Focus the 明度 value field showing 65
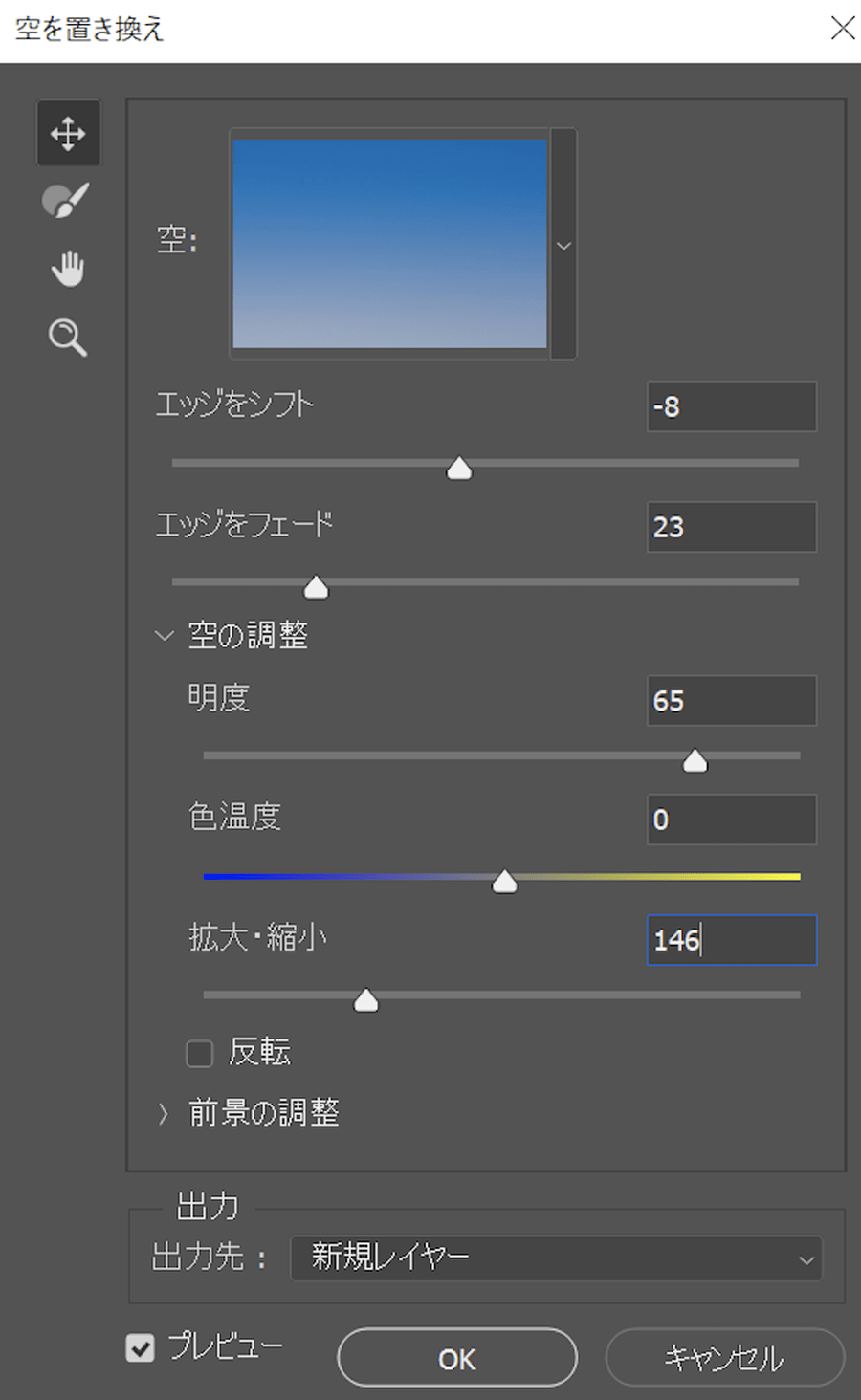The image size is (861, 1400). 732,701
